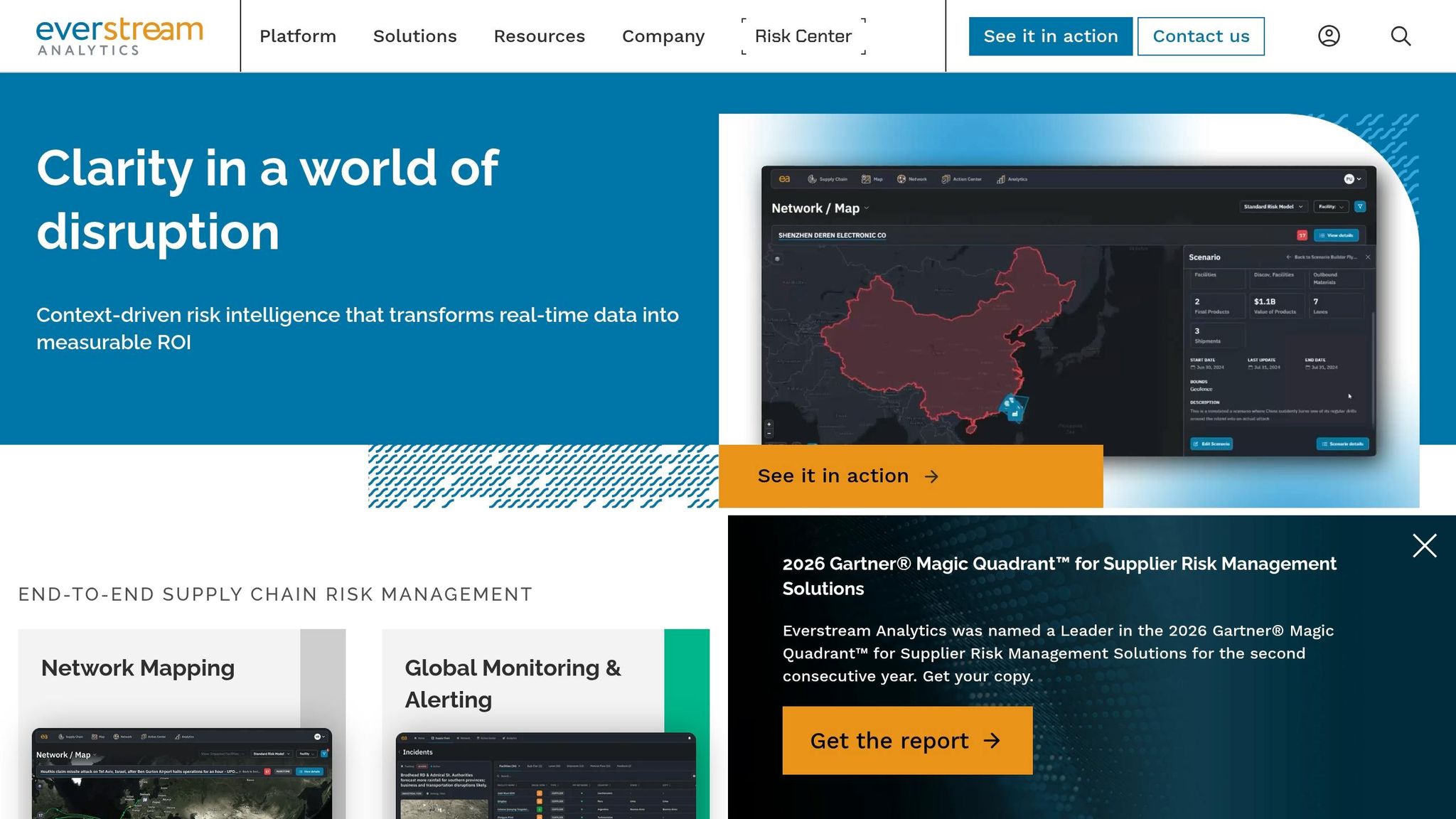Click the 2026 Gartner Magic Quadrant headline
The height and width of the screenshot is (819, 1456).
pos(1059,576)
